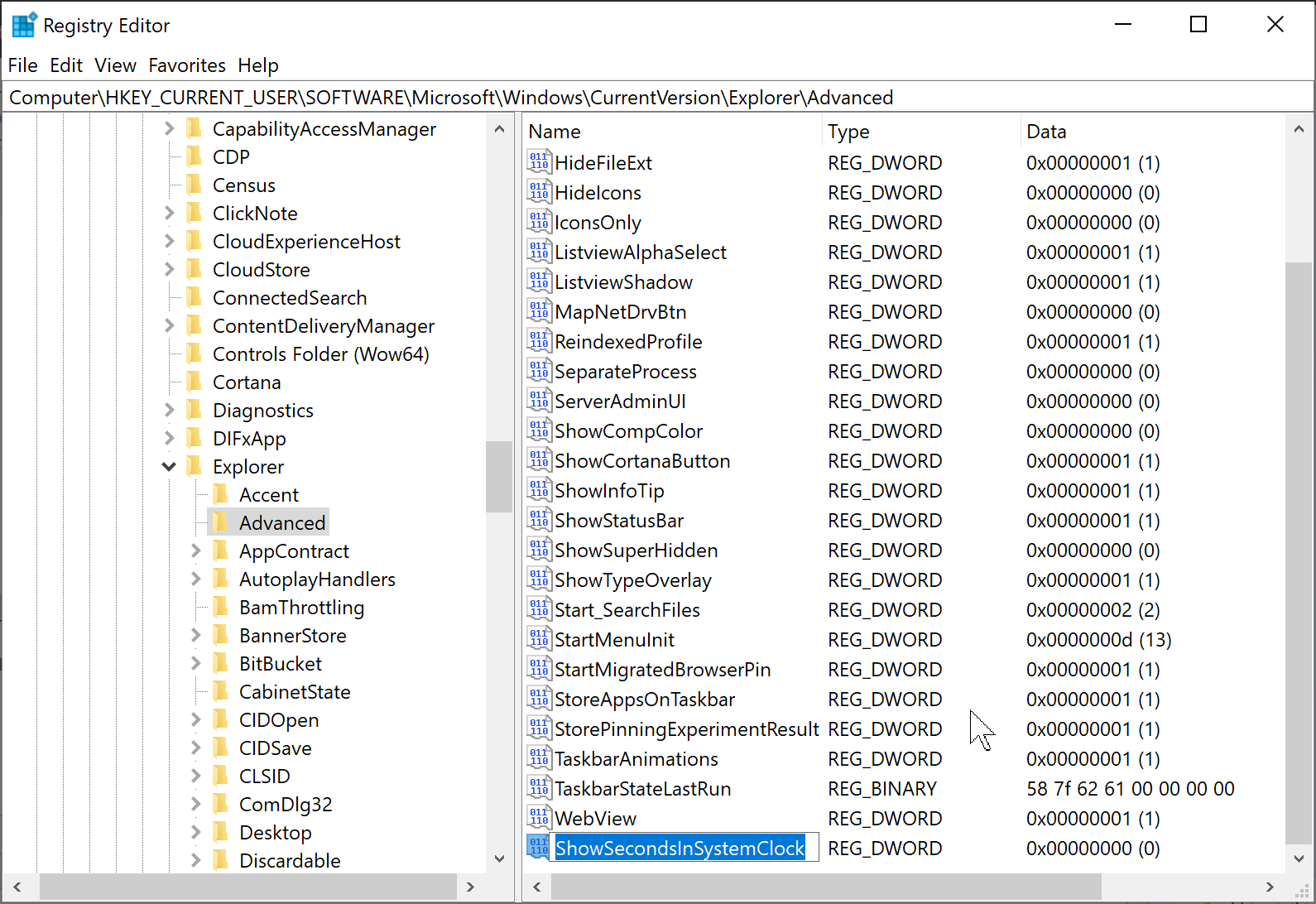Click the Cortana folder icon
1316x904 pixels.
click(195, 382)
